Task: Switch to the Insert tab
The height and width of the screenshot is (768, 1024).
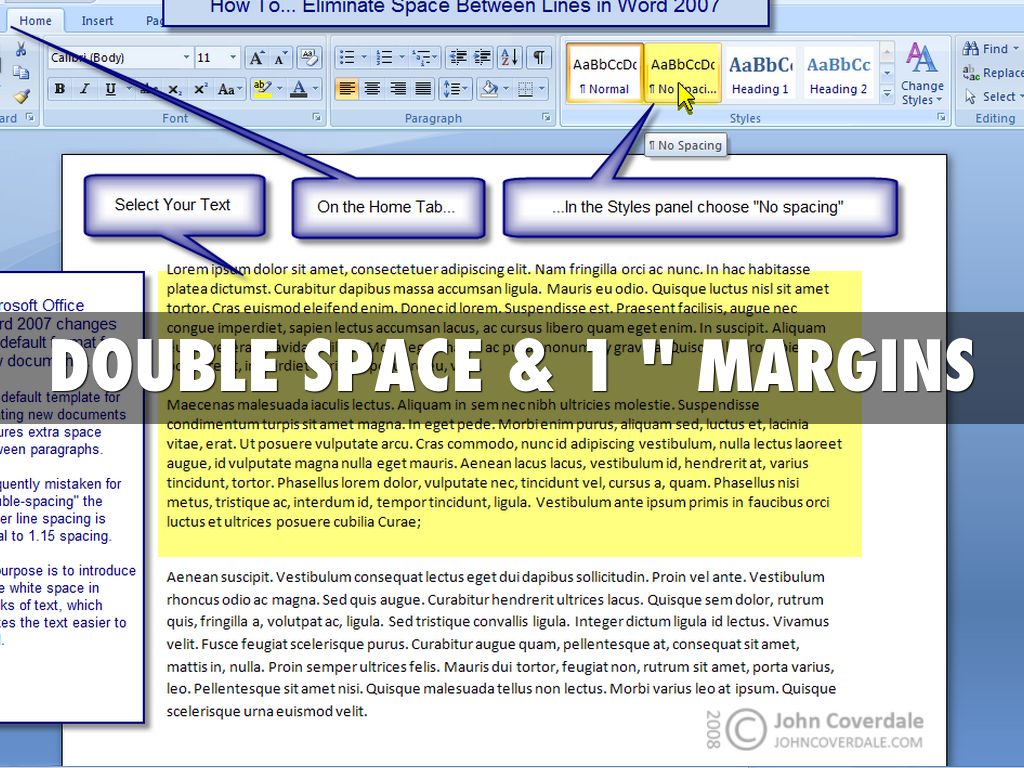Action: (x=97, y=20)
